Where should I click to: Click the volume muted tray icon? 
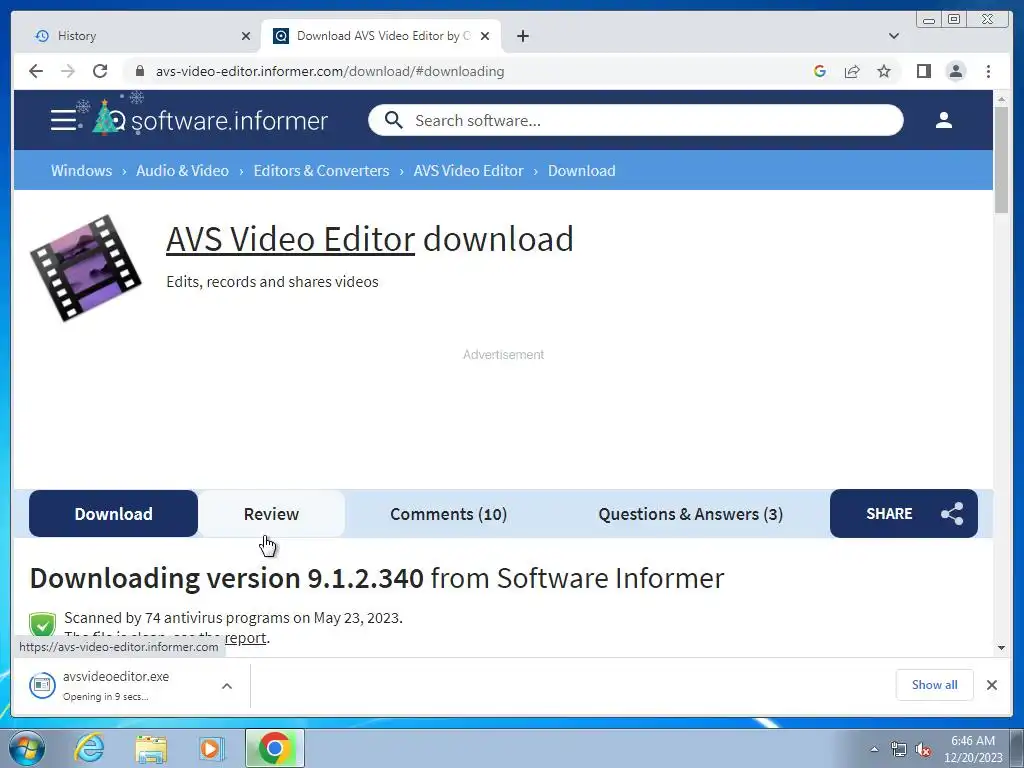tap(923, 750)
